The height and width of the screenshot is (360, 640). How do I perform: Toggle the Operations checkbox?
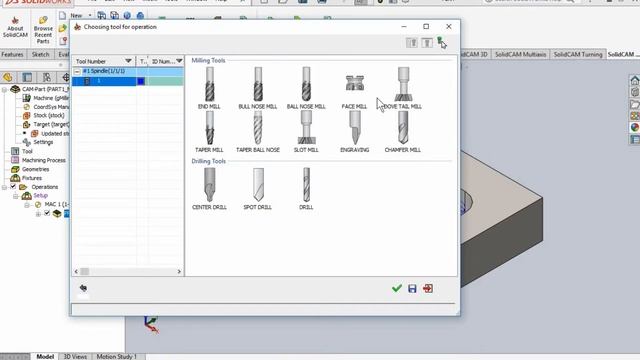pyautogui.click(x=13, y=187)
